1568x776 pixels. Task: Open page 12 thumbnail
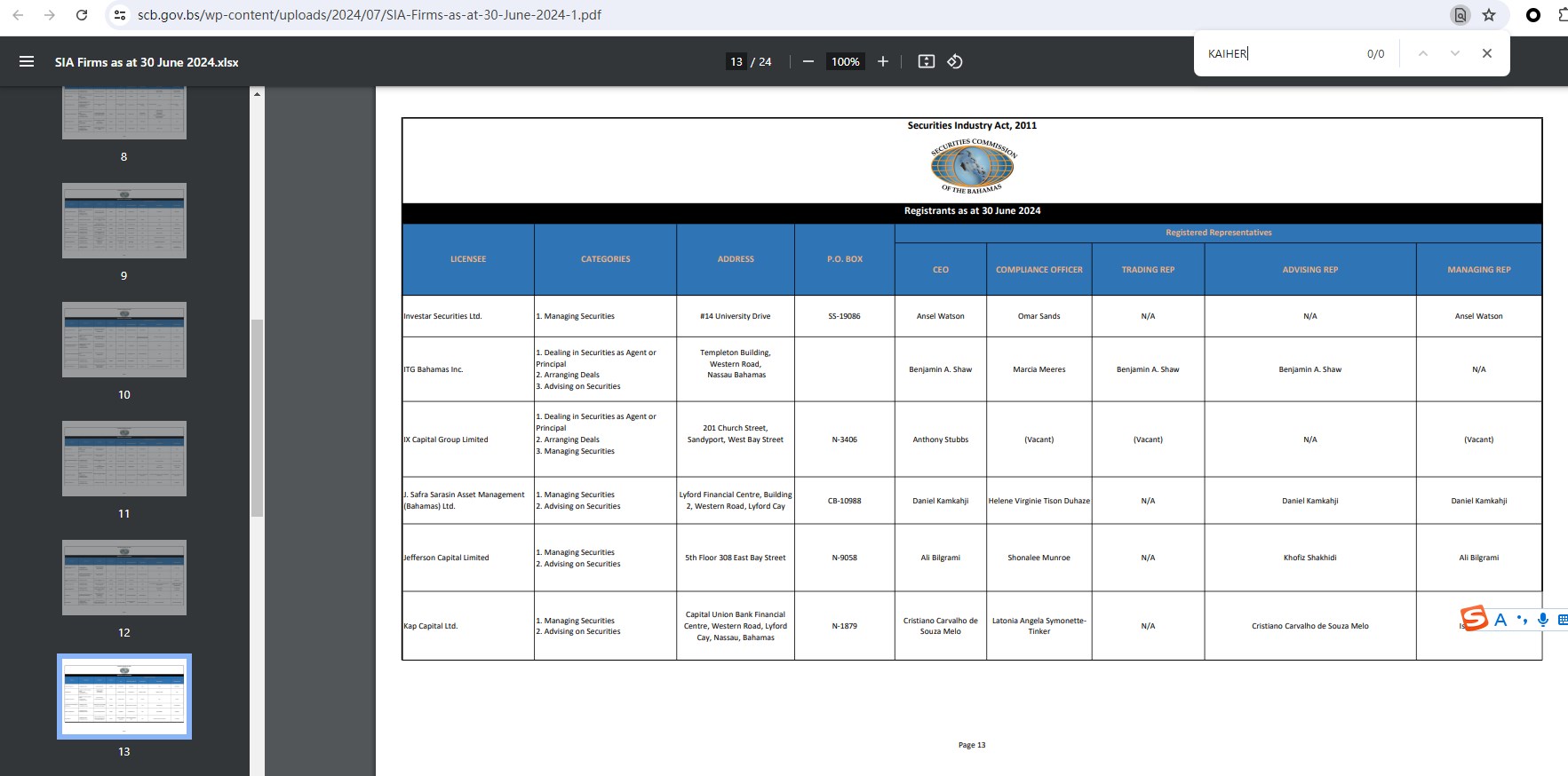point(124,577)
